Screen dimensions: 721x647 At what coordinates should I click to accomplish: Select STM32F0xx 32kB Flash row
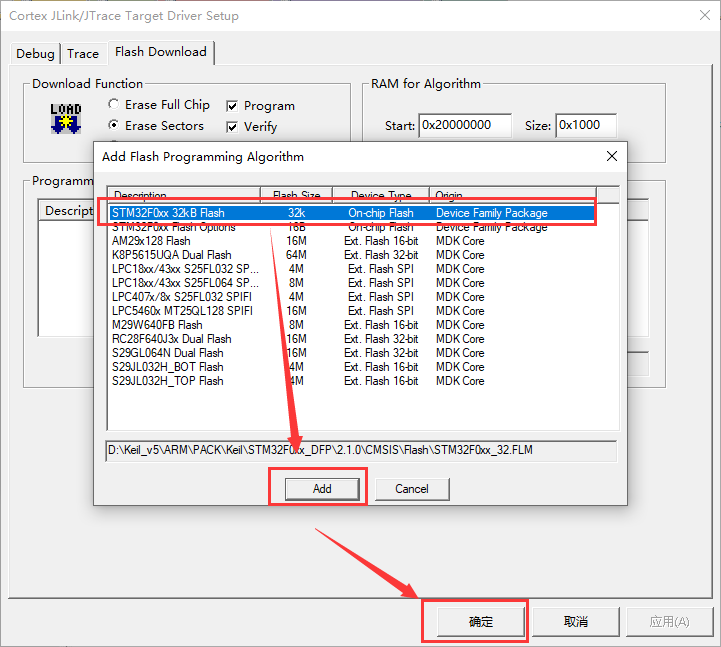[x=352, y=213]
